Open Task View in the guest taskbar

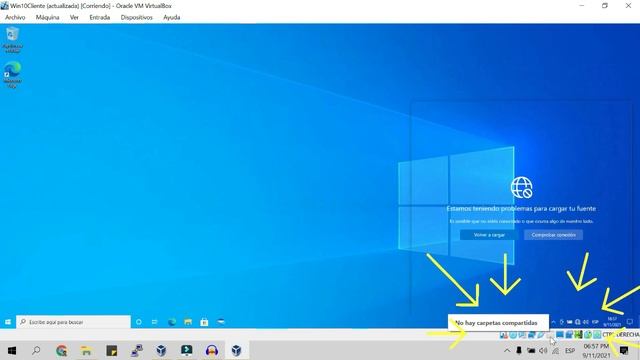[155, 322]
